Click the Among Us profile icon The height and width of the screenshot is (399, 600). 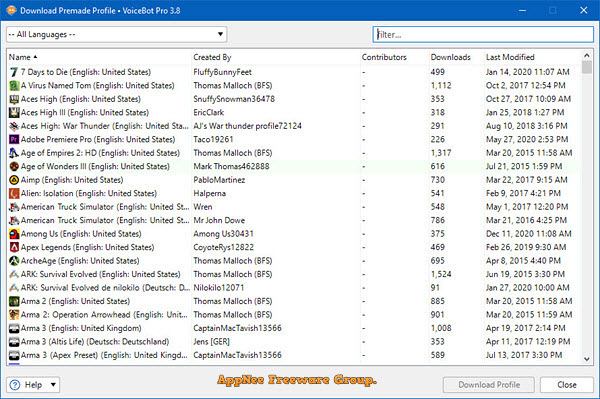click(14, 234)
